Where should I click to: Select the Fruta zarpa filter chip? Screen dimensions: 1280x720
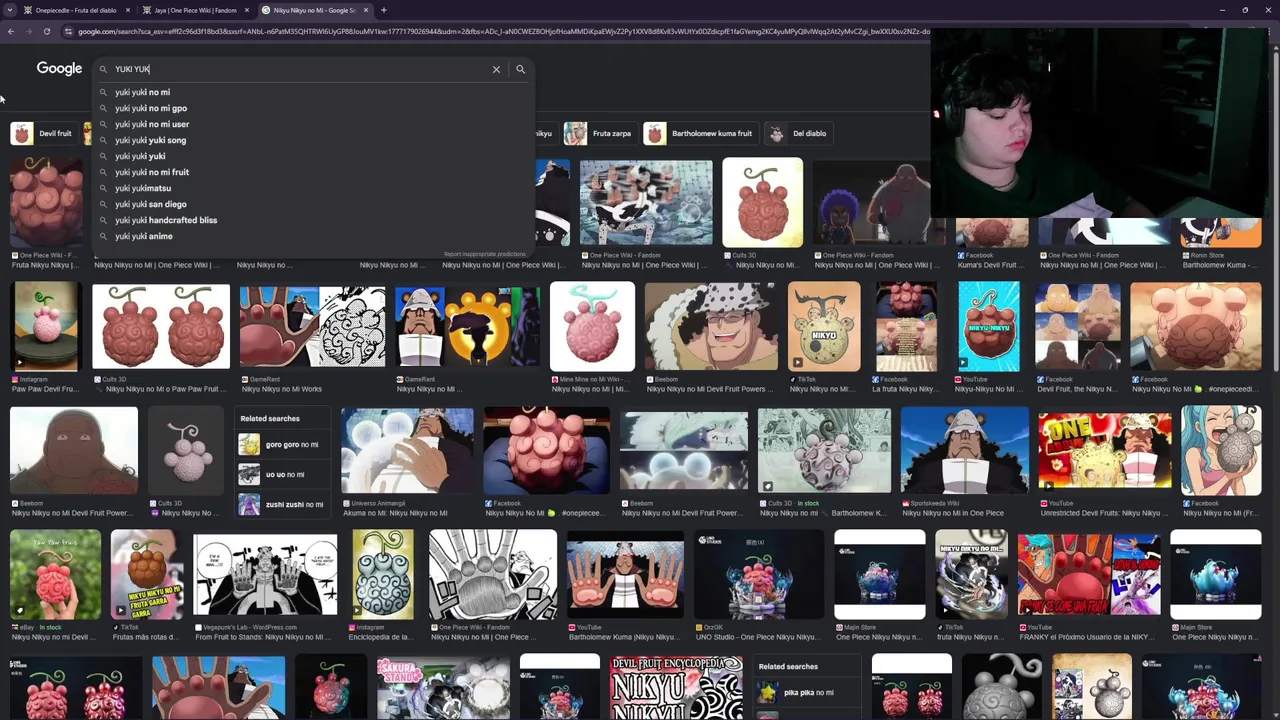pos(599,133)
